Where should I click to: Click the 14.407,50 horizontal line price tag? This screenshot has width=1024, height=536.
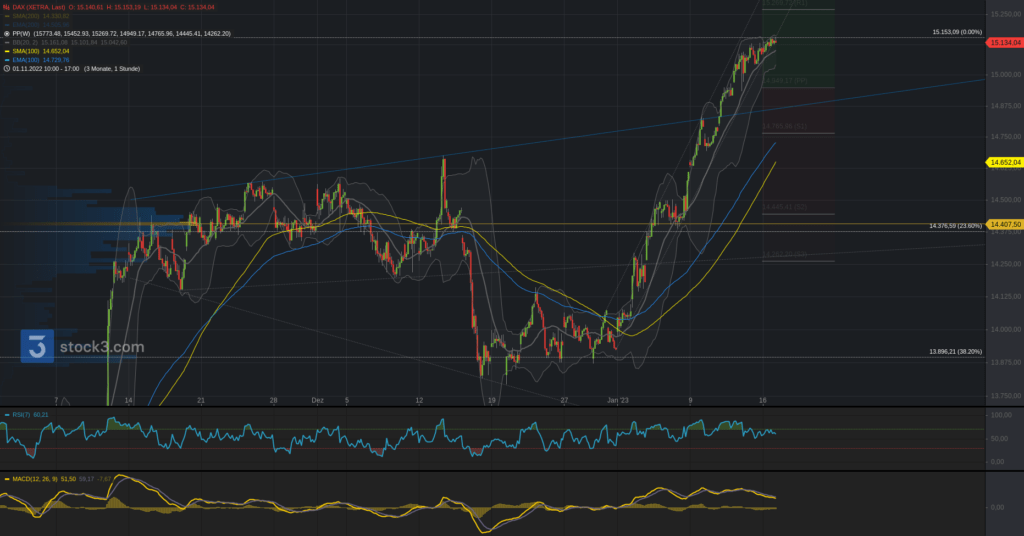tap(1004, 225)
